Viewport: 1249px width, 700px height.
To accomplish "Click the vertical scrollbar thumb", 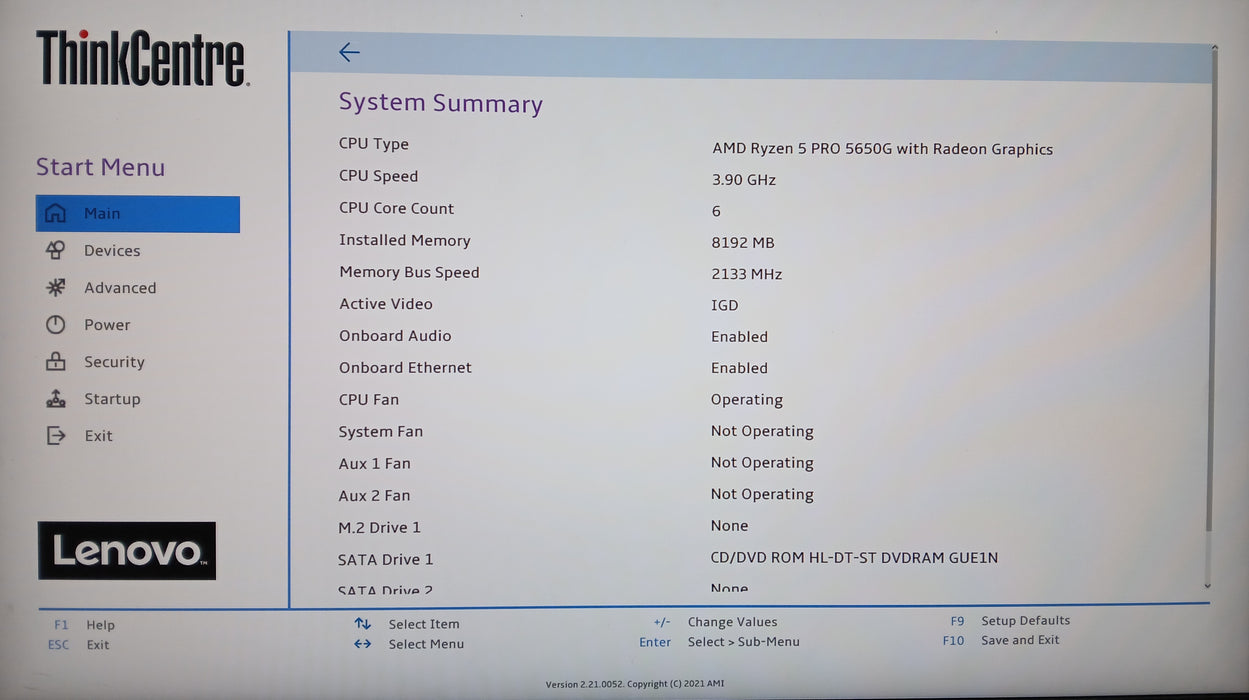I will point(1212,290).
